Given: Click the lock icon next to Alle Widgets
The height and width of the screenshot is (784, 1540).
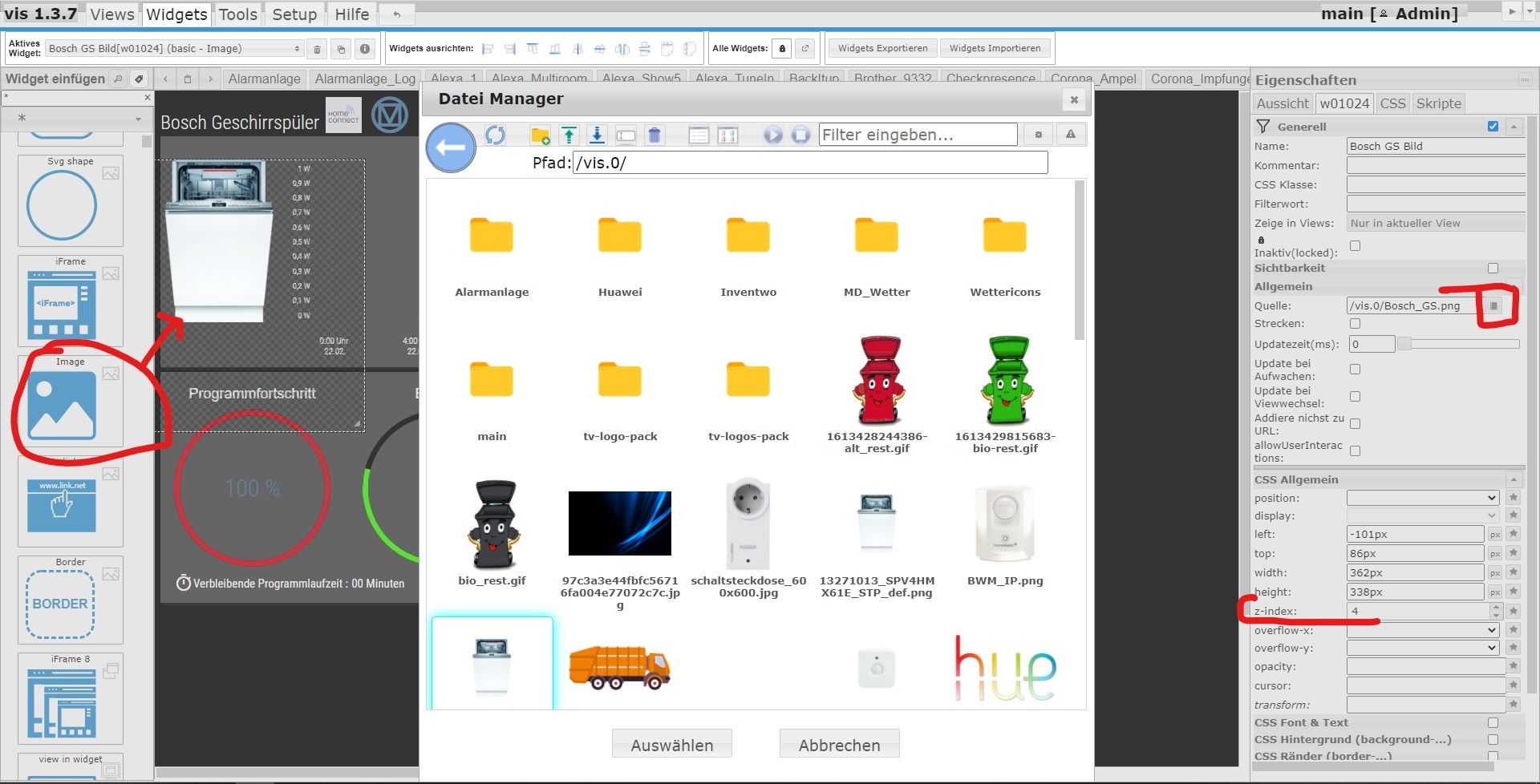Looking at the screenshot, I should coord(782,48).
